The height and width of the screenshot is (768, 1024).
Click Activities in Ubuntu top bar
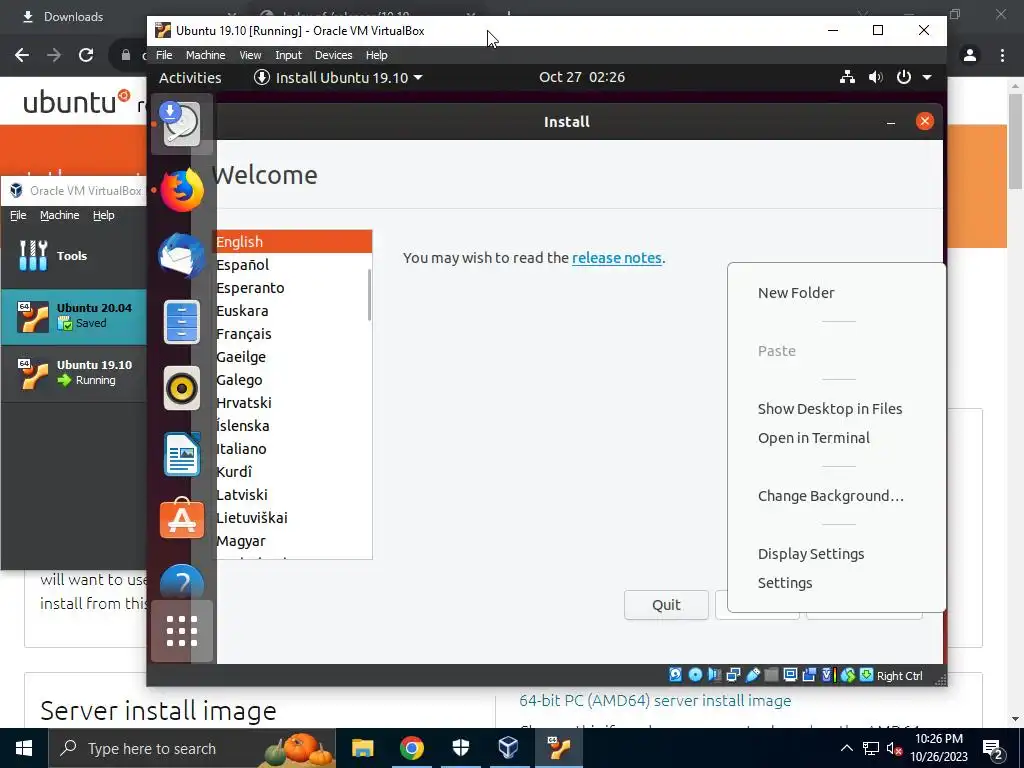tap(190, 77)
